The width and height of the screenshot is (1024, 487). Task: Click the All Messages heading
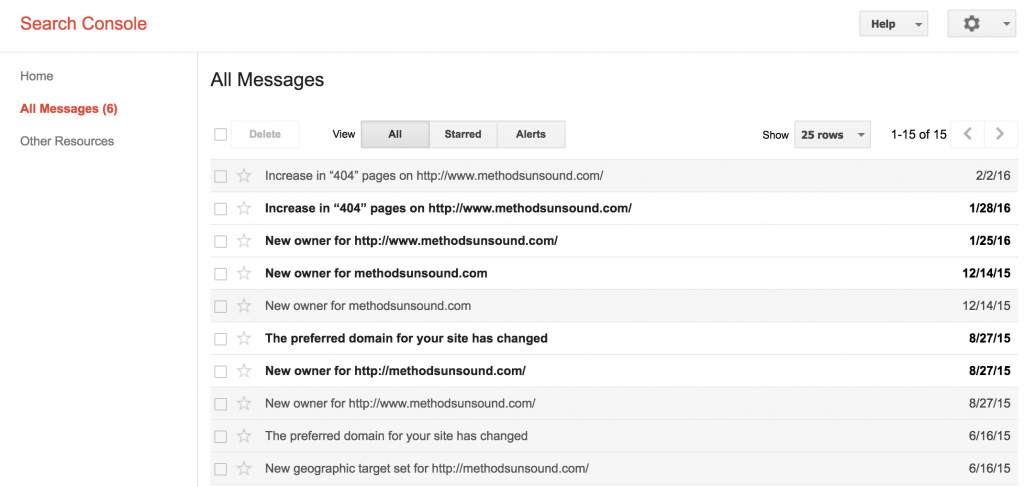267,80
